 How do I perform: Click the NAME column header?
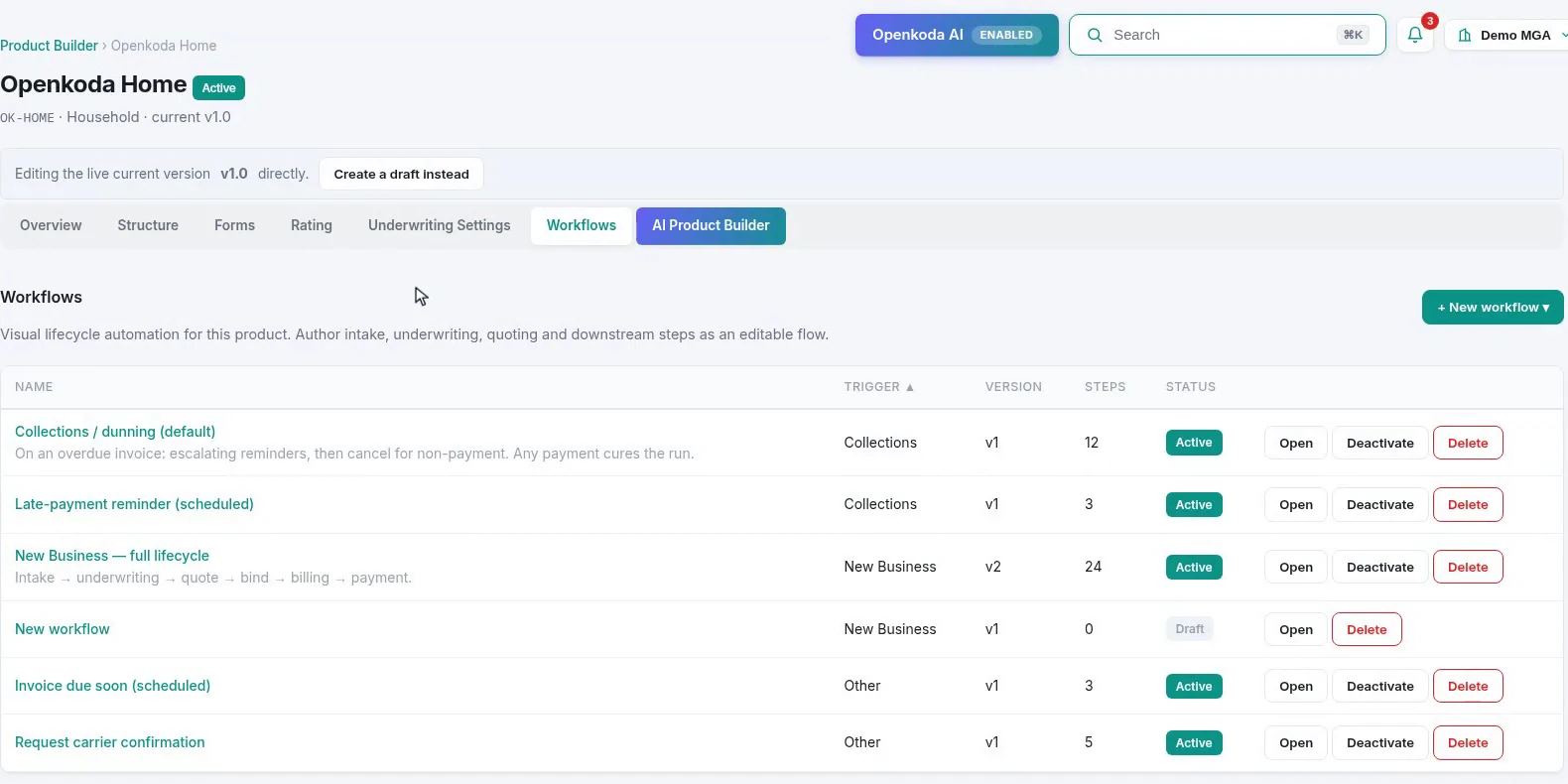(x=34, y=387)
